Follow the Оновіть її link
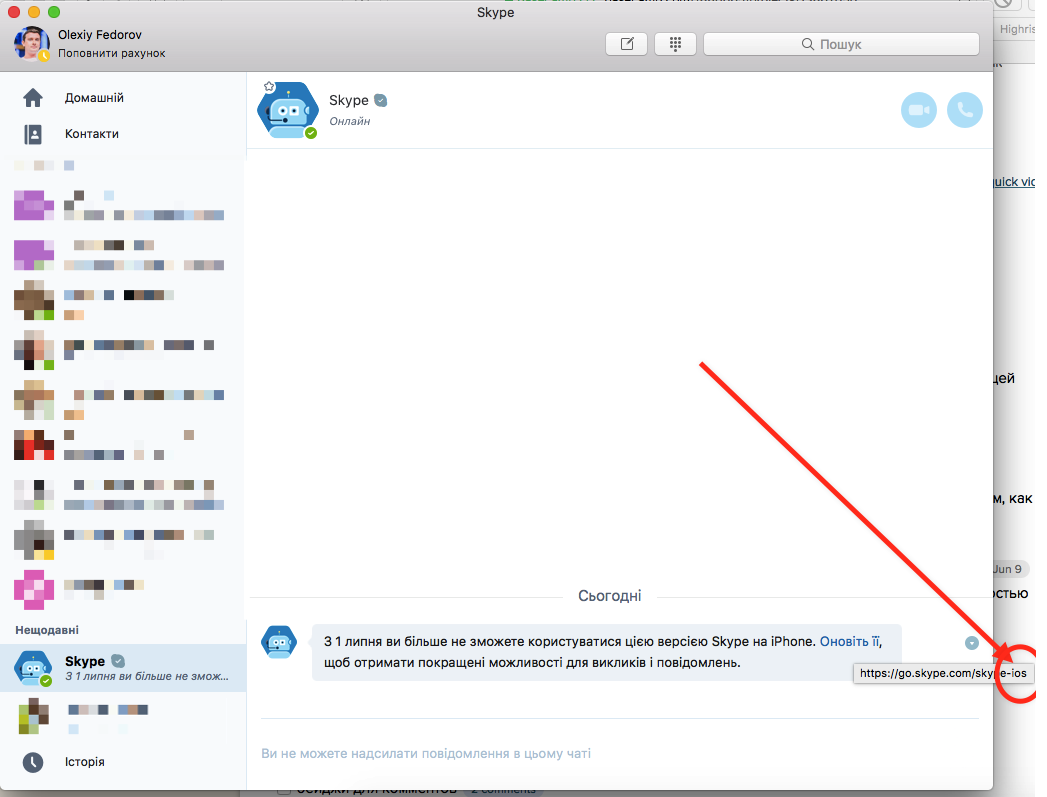The height and width of the screenshot is (797, 1047). click(x=849, y=641)
